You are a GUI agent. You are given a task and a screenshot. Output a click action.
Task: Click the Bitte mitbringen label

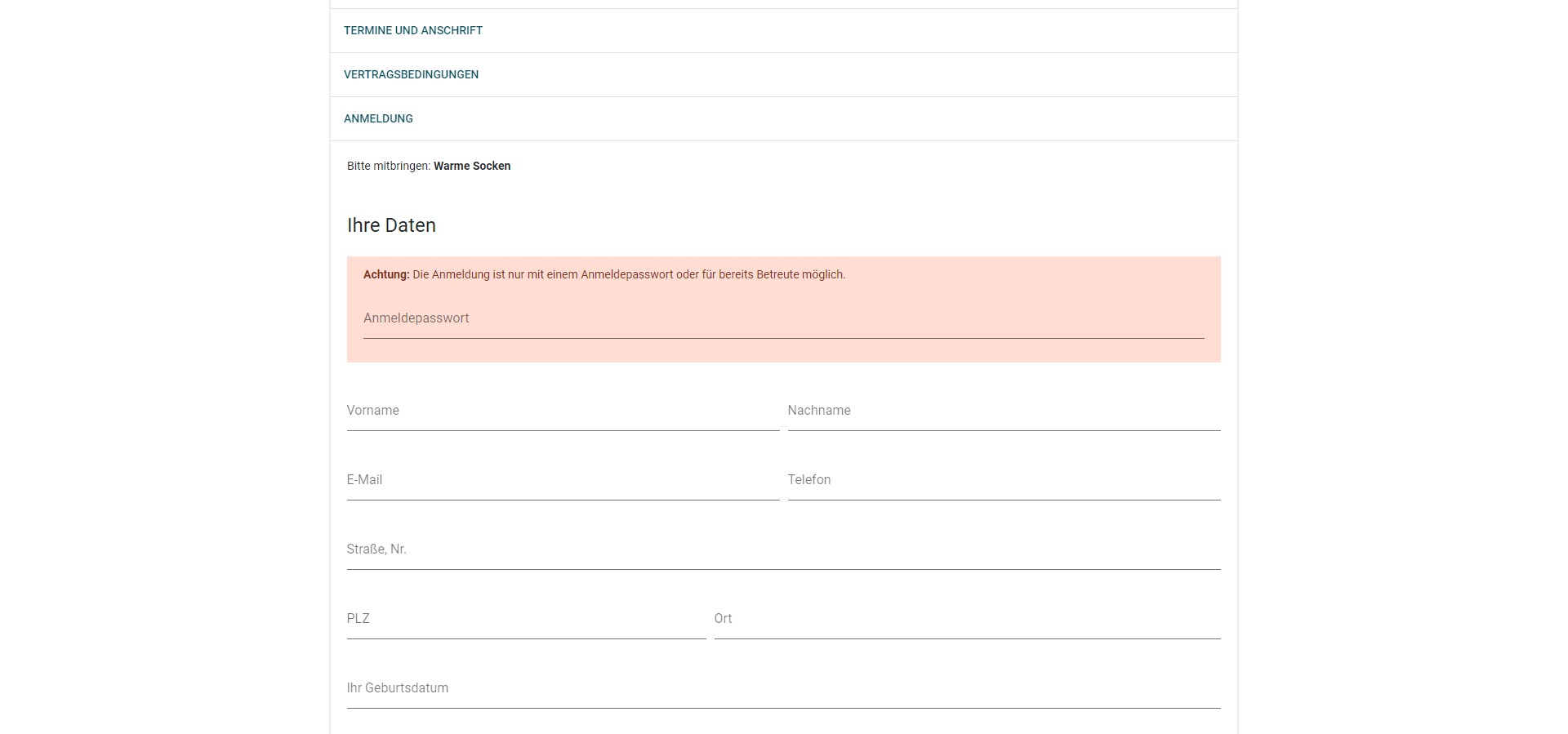point(389,167)
